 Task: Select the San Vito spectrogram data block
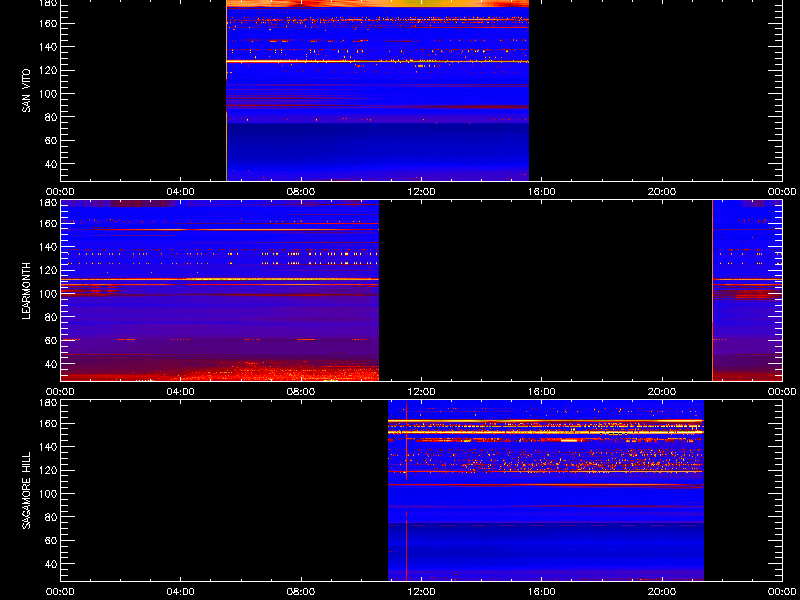378,90
